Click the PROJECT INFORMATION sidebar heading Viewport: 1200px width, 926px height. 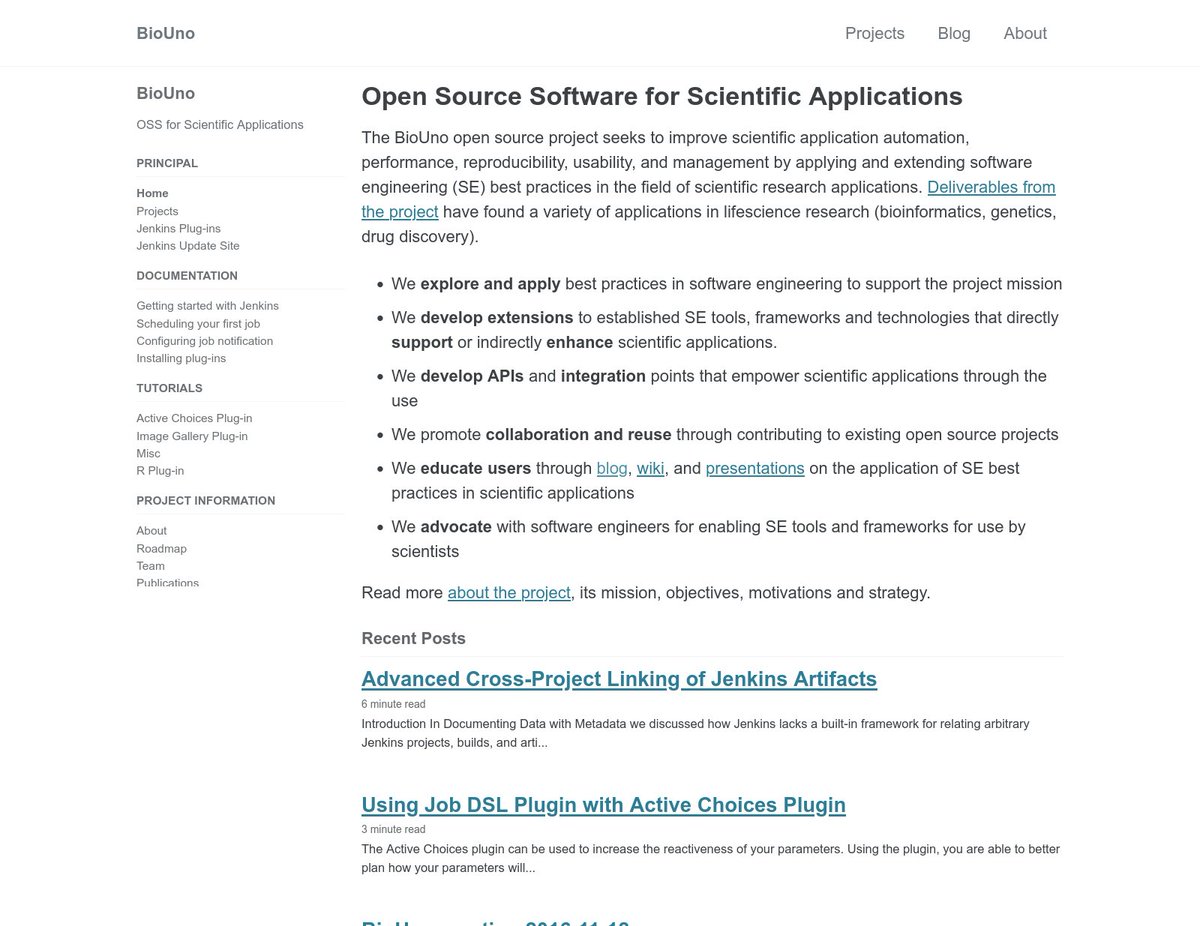coord(206,501)
